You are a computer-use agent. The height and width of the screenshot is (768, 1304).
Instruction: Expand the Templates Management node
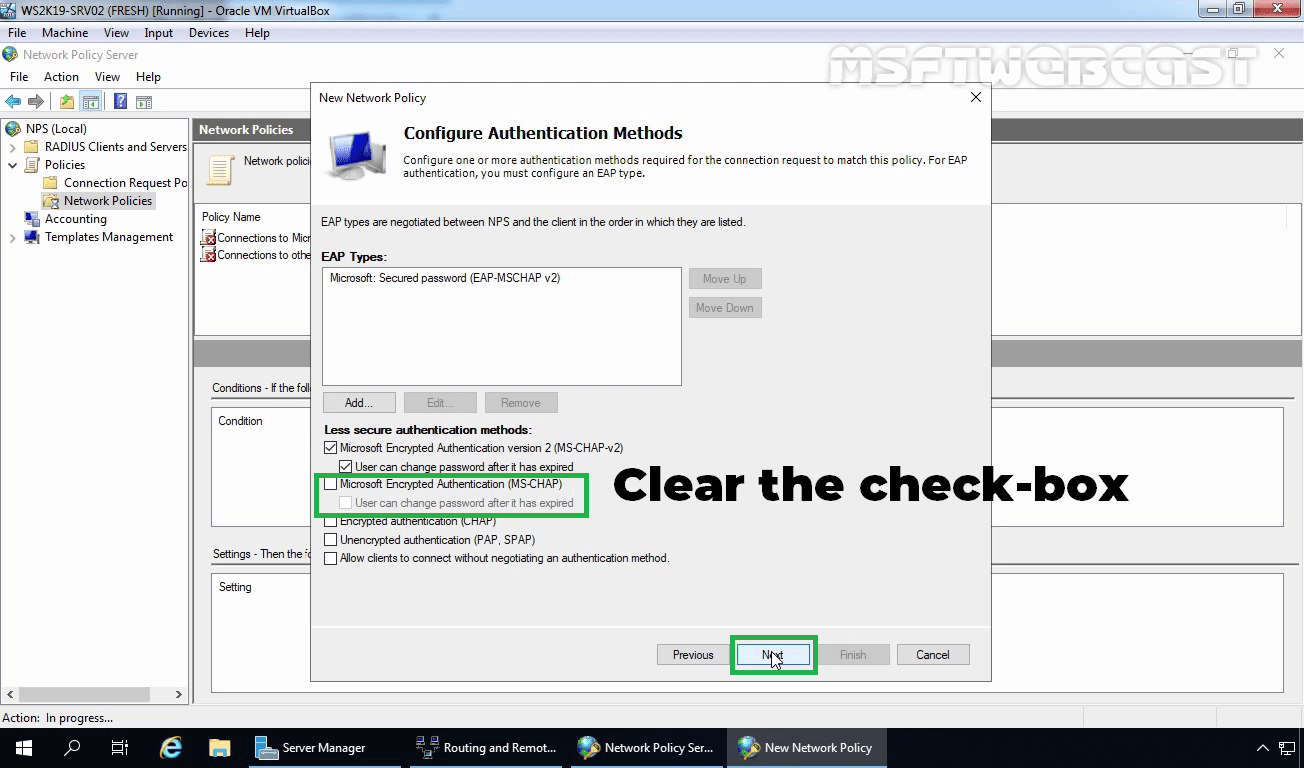12,237
